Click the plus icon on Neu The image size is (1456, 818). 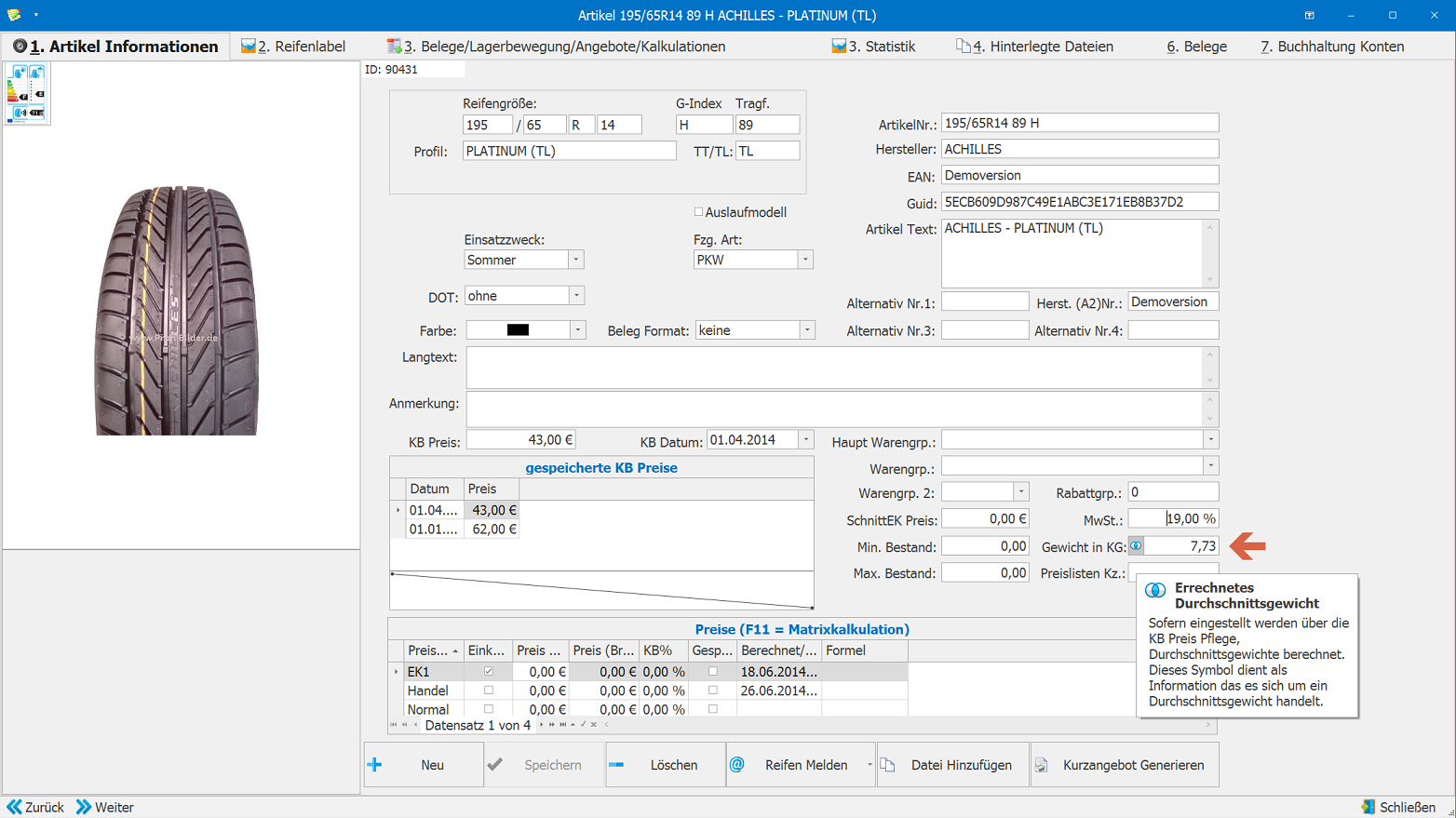tap(375, 765)
